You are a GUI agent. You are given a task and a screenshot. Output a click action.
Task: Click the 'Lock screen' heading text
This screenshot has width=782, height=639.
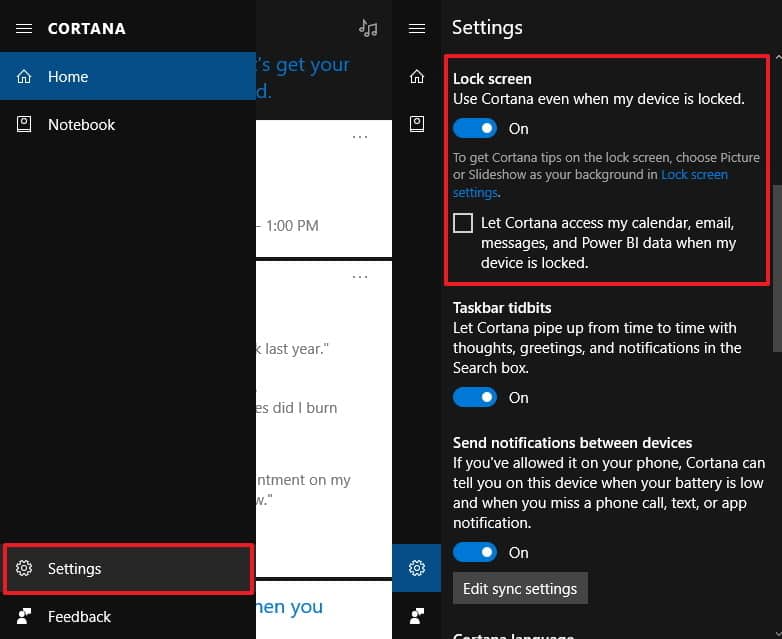click(492, 79)
